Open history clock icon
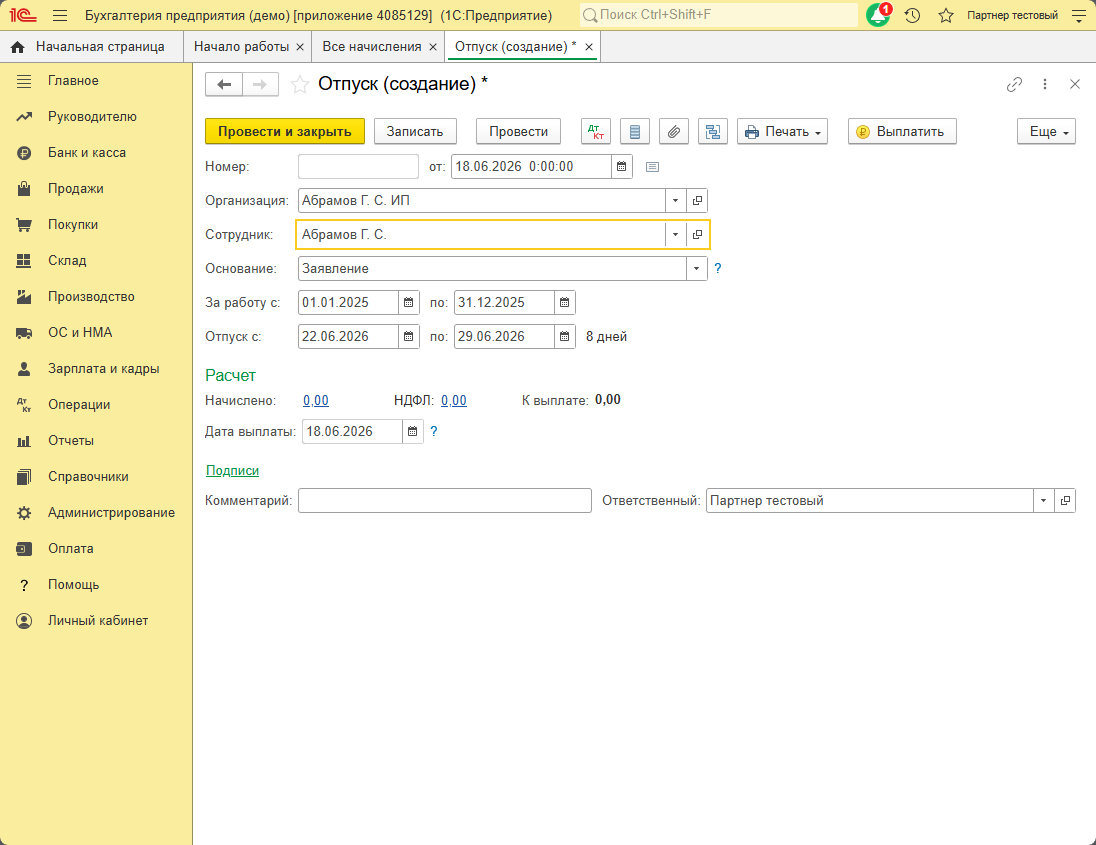This screenshot has height=845, width=1096. coord(912,15)
